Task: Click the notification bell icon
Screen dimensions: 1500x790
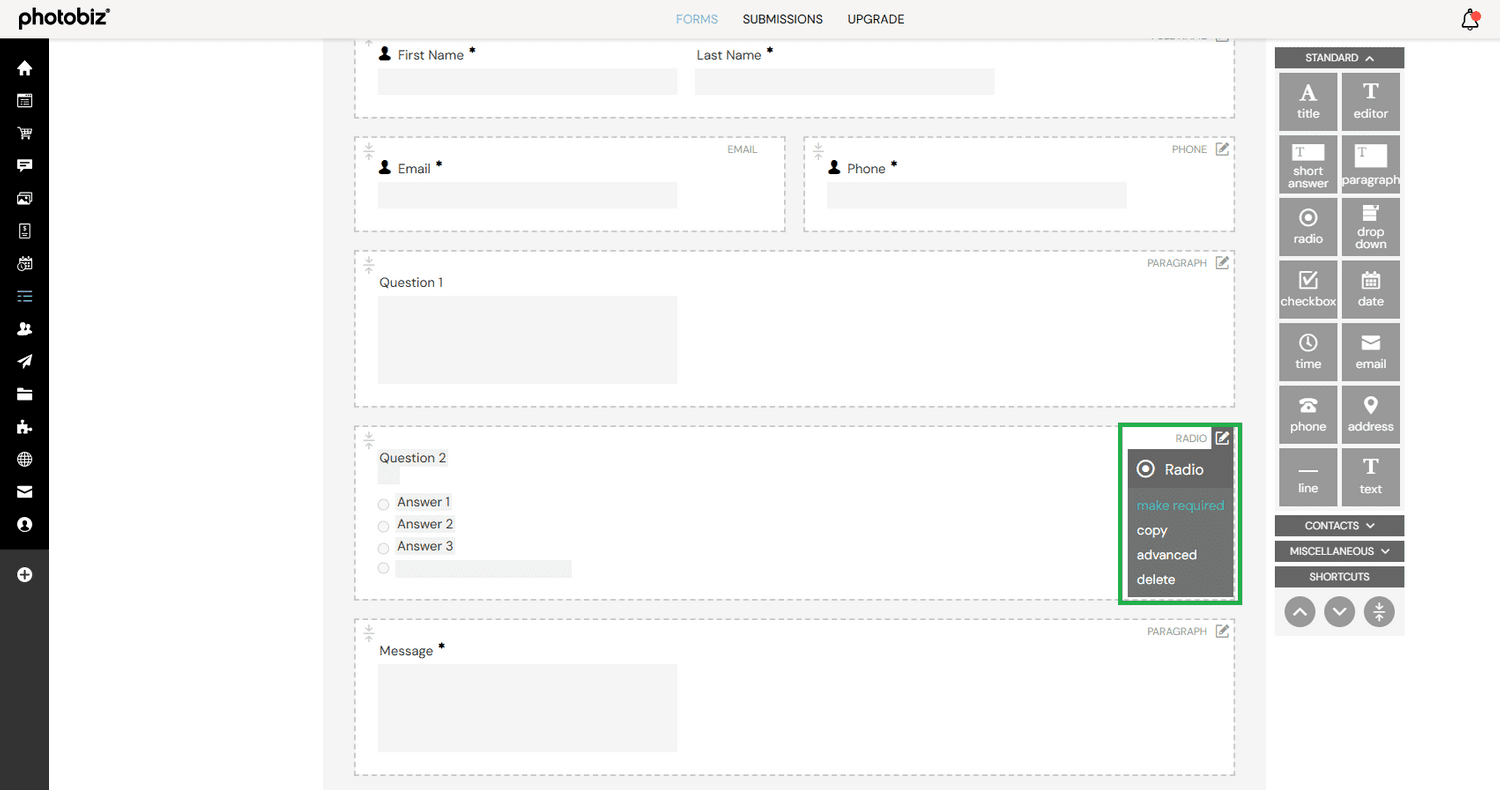Action: [1470, 20]
